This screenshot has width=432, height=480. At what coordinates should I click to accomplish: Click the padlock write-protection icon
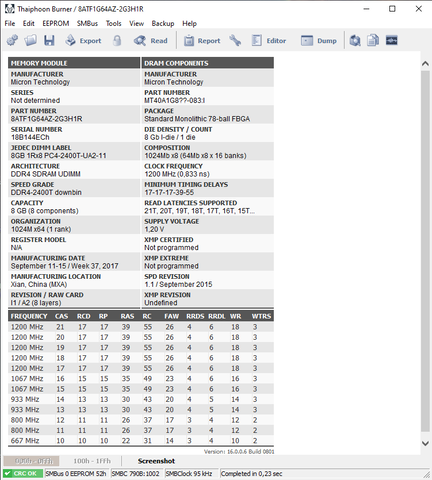117,41
